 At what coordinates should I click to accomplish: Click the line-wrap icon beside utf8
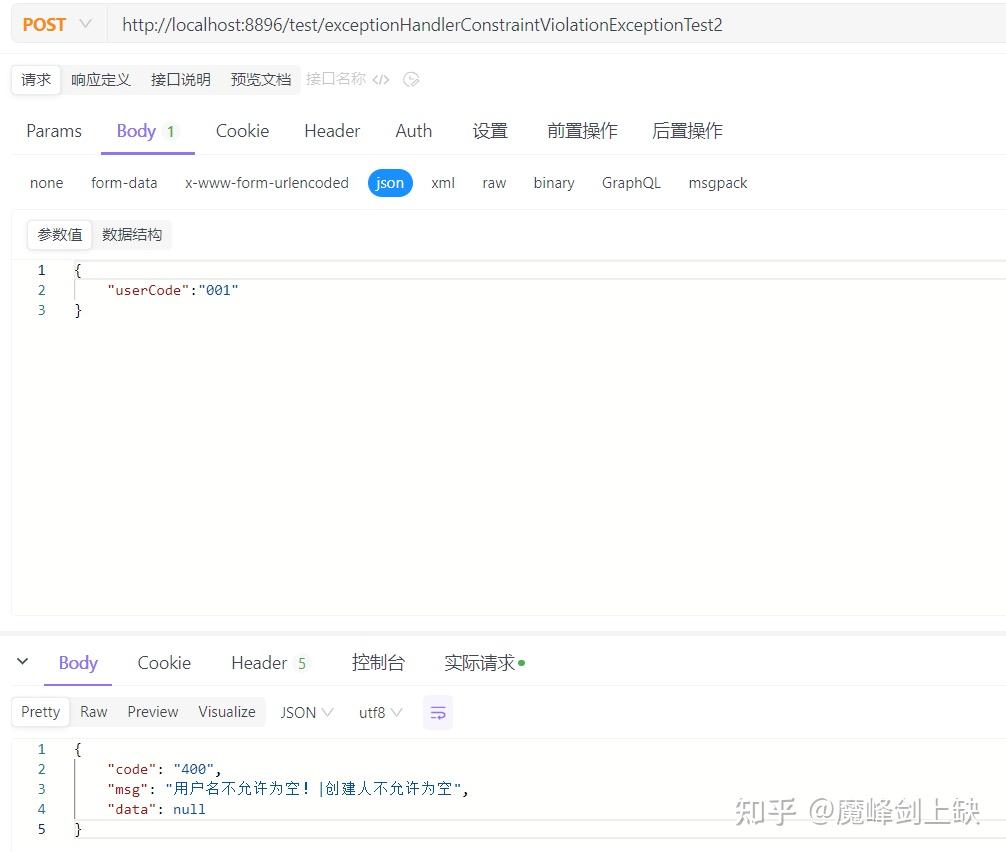[x=437, y=712]
